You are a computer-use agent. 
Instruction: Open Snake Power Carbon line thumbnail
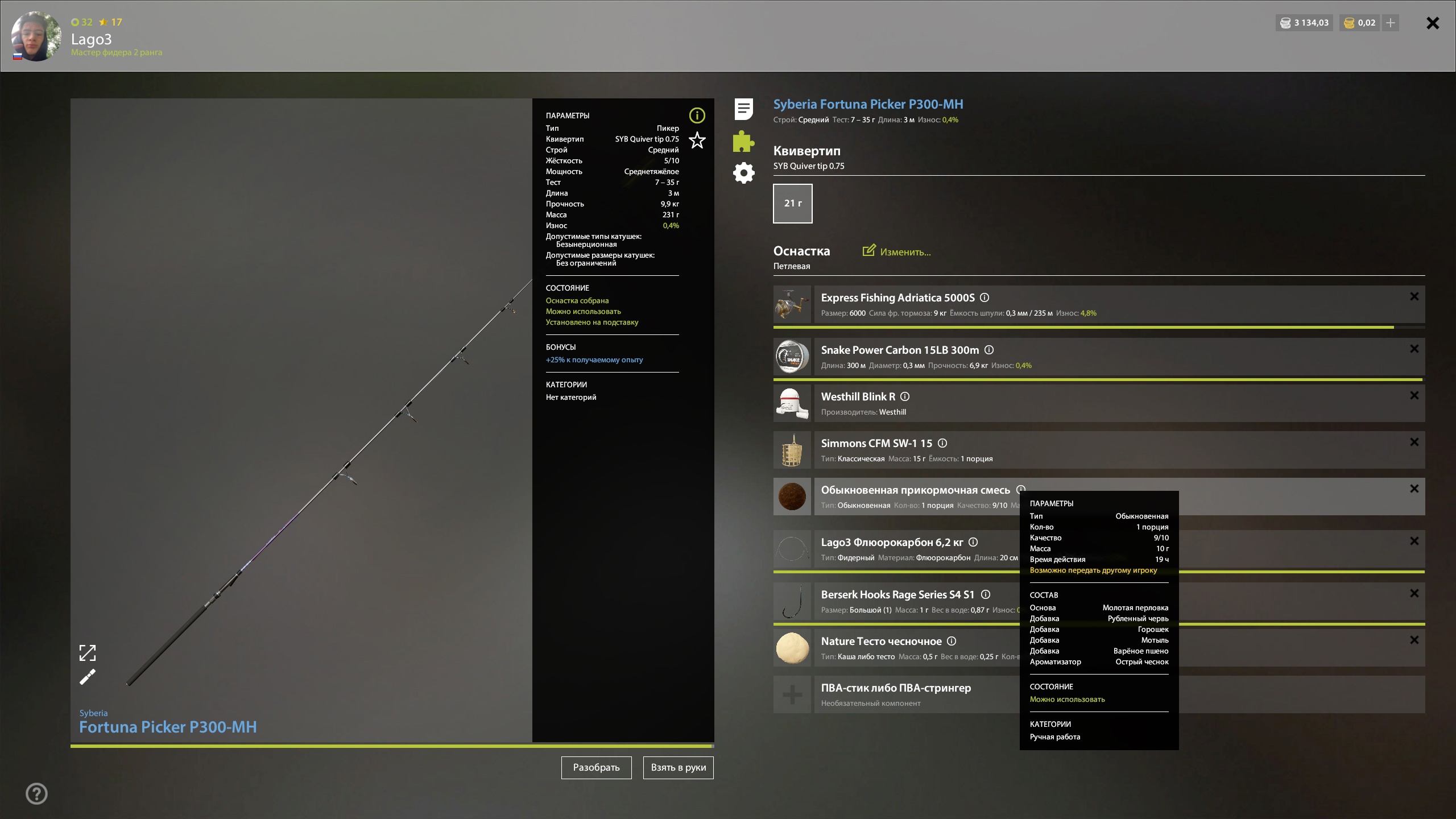coord(792,357)
